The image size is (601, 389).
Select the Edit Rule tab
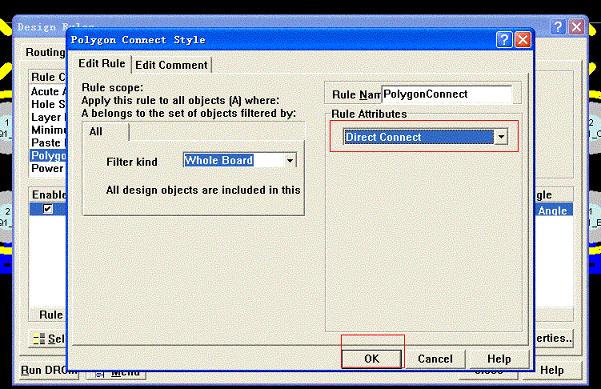tap(102, 64)
